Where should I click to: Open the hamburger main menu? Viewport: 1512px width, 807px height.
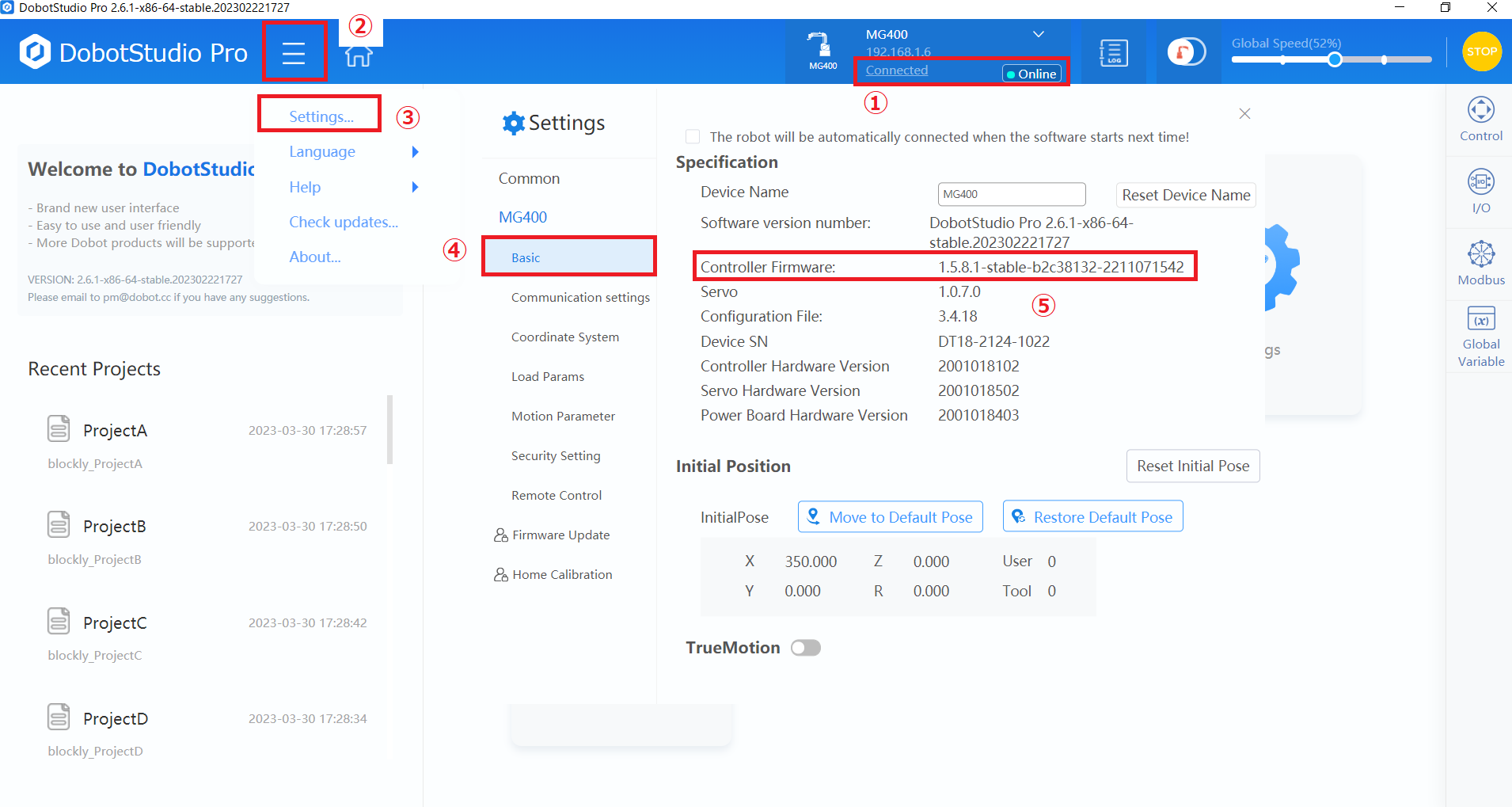(x=294, y=53)
